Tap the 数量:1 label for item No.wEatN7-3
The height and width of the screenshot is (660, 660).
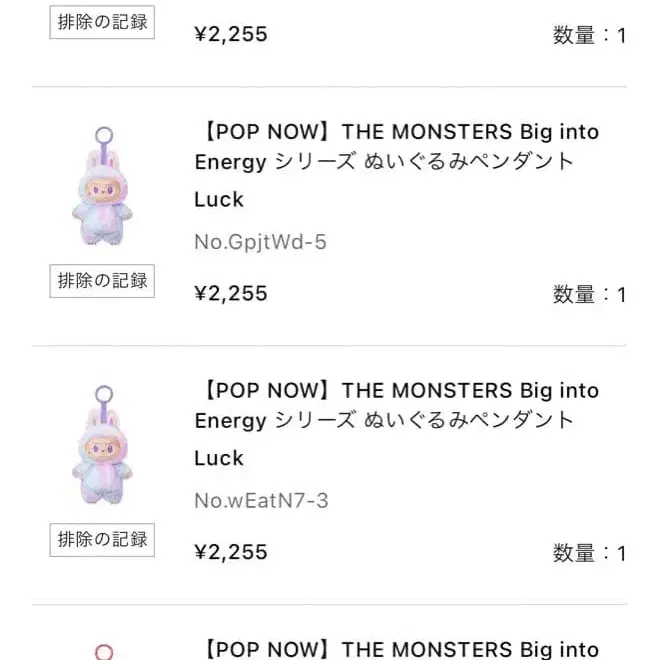[589, 552]
